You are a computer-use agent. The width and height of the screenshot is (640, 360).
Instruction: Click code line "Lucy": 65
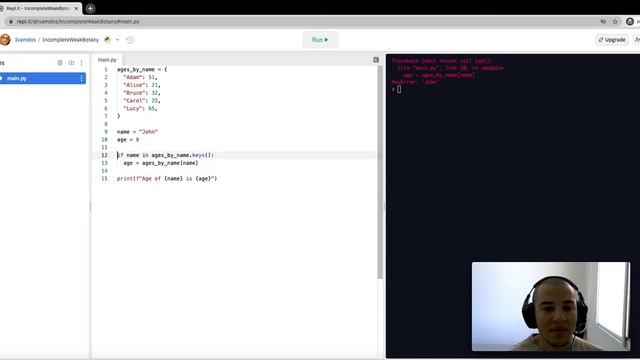coord(140,108)
